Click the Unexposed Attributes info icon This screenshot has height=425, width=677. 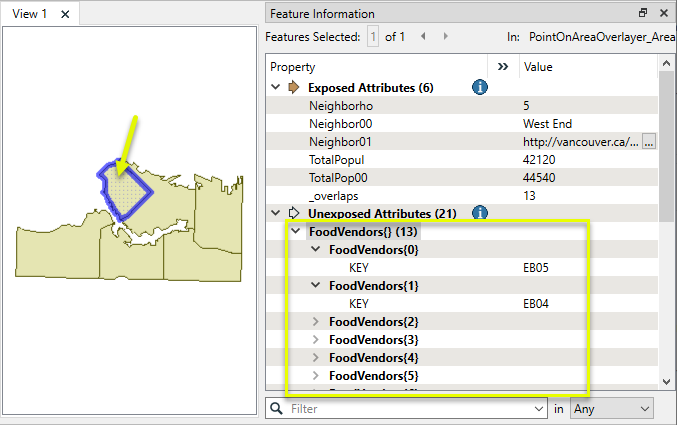pyautogui.click(x=479, y=213)
